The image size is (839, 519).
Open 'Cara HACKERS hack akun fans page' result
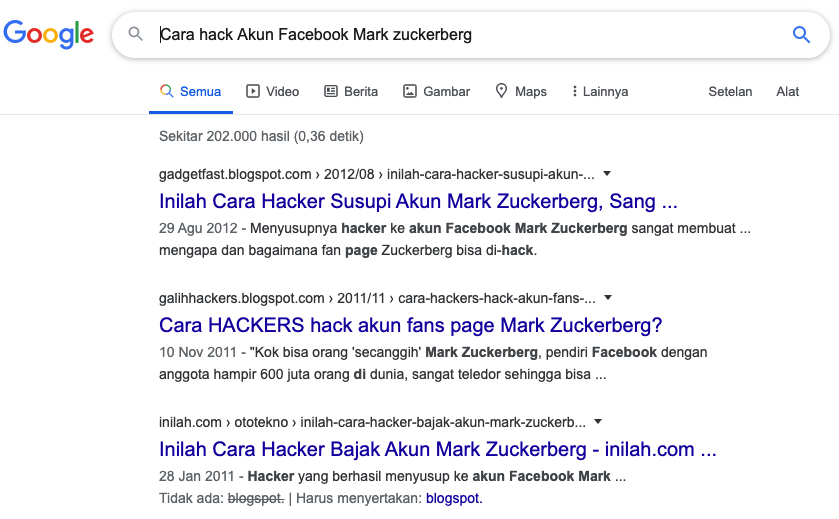tap(410, 325)
